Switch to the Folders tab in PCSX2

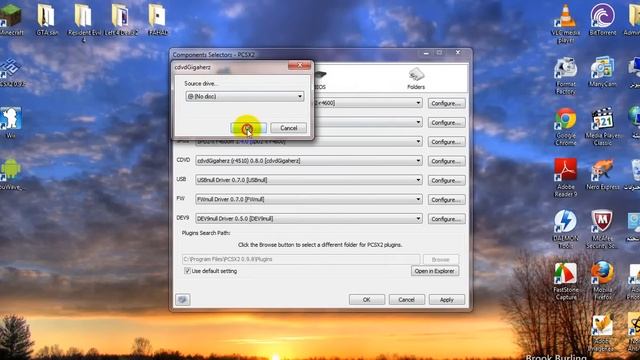(x=416, y=78)
